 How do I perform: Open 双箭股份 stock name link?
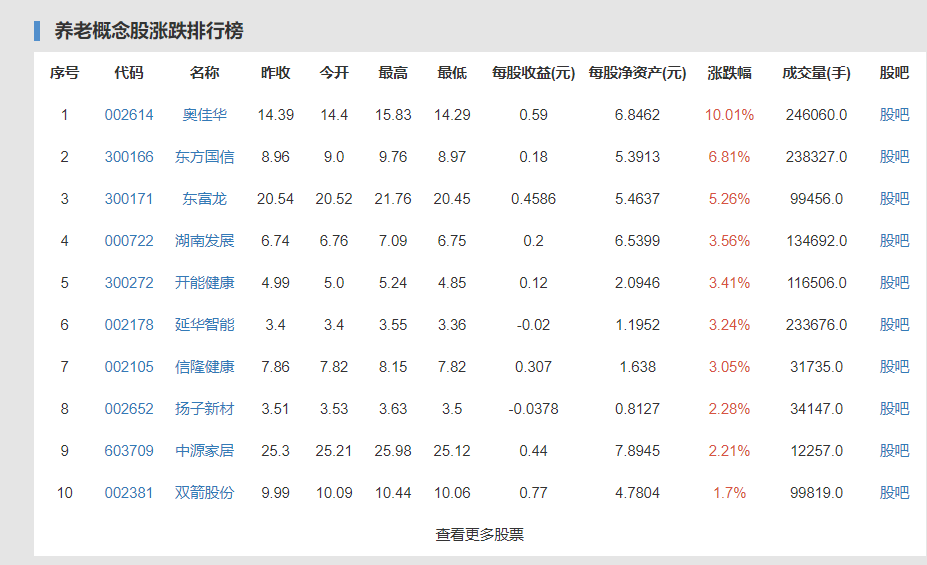coord(205,492)
